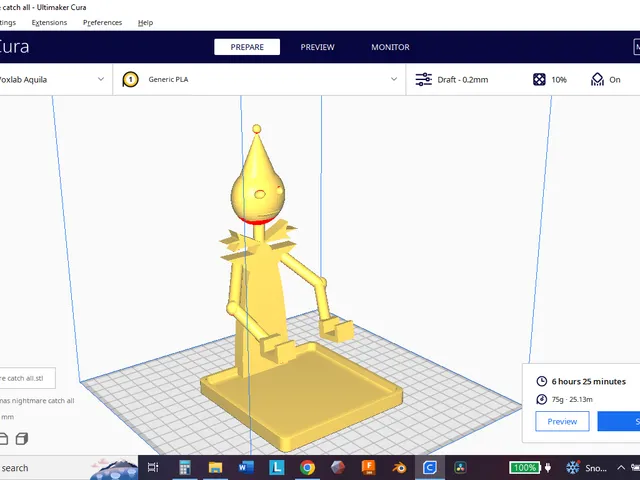
Task: Click the print time clock icon
Action: click(542, 381)
